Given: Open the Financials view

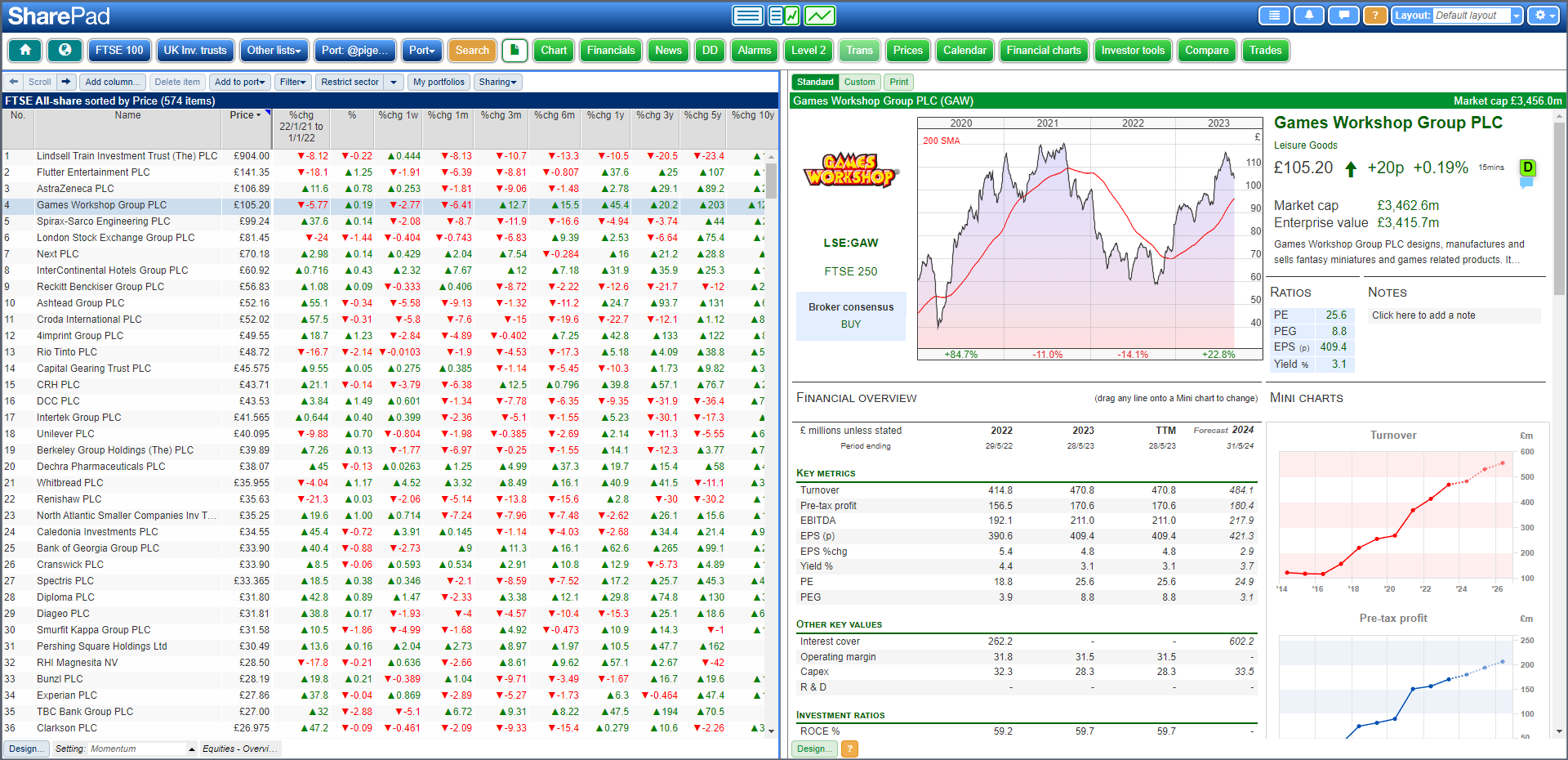Looking at the screenshot, I should [x=611, y=51].
